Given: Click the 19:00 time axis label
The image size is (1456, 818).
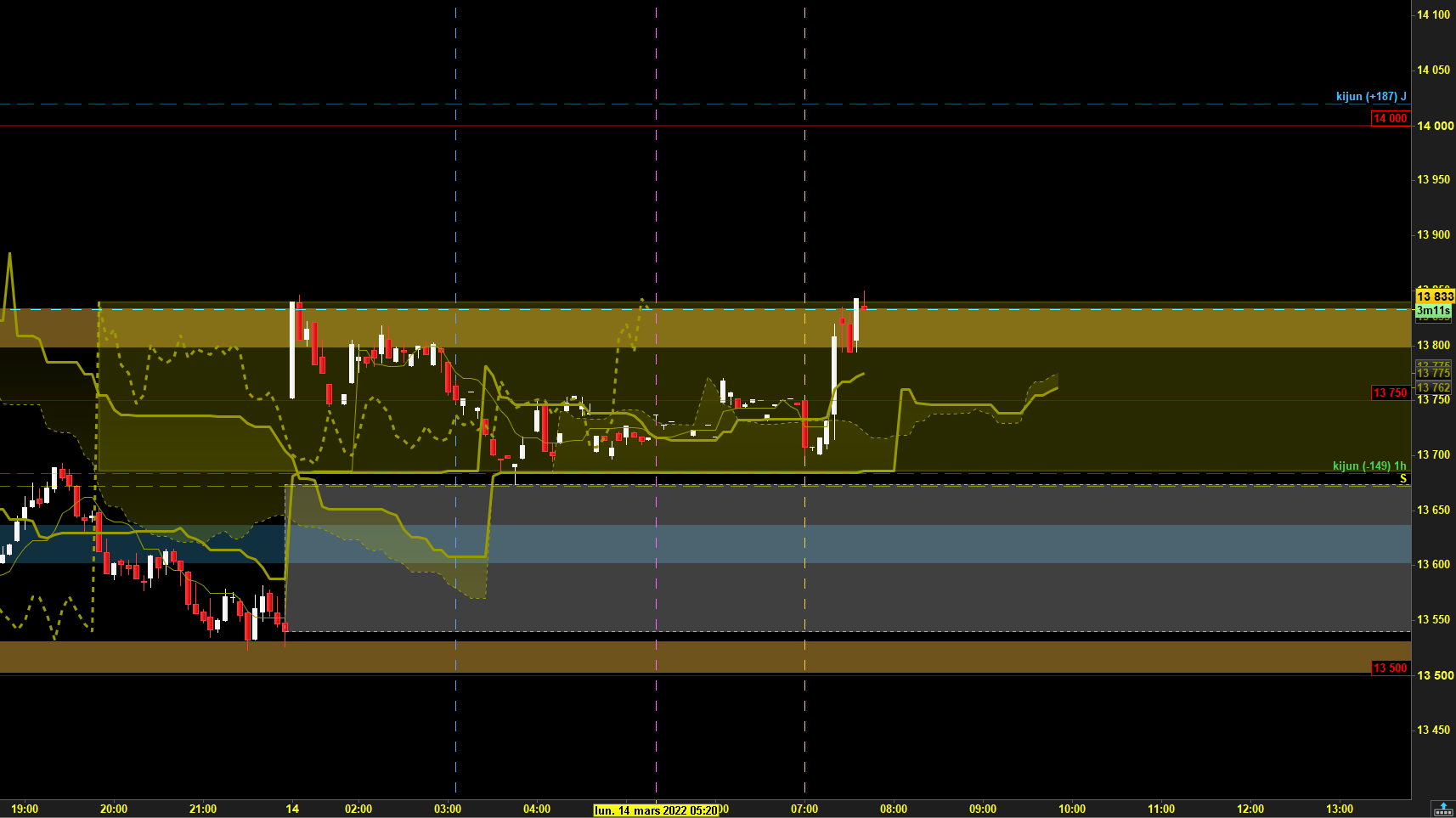Looking at the screenshot, I should click(x=25, y=810).
